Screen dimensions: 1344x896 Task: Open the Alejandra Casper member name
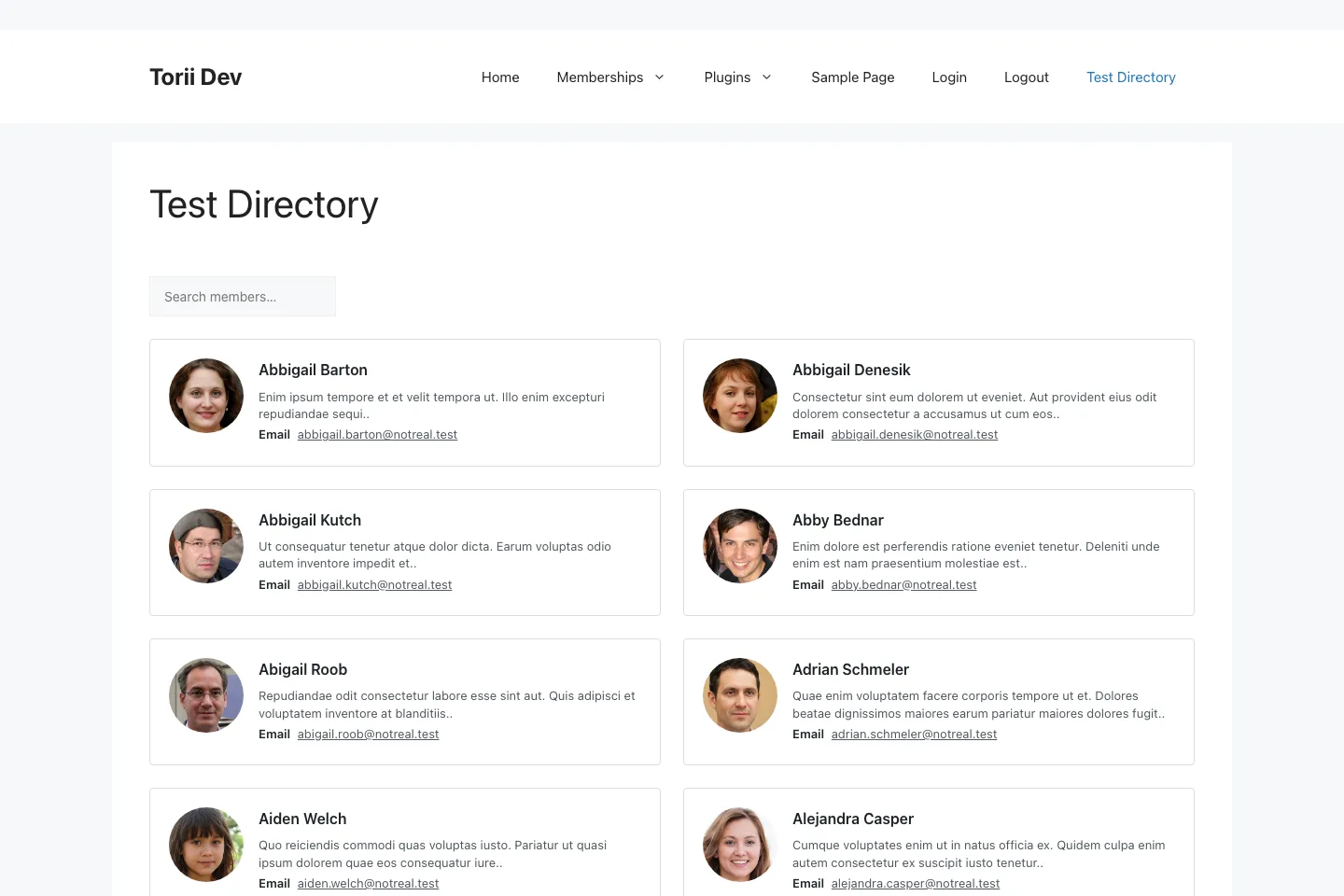point(853,819)
